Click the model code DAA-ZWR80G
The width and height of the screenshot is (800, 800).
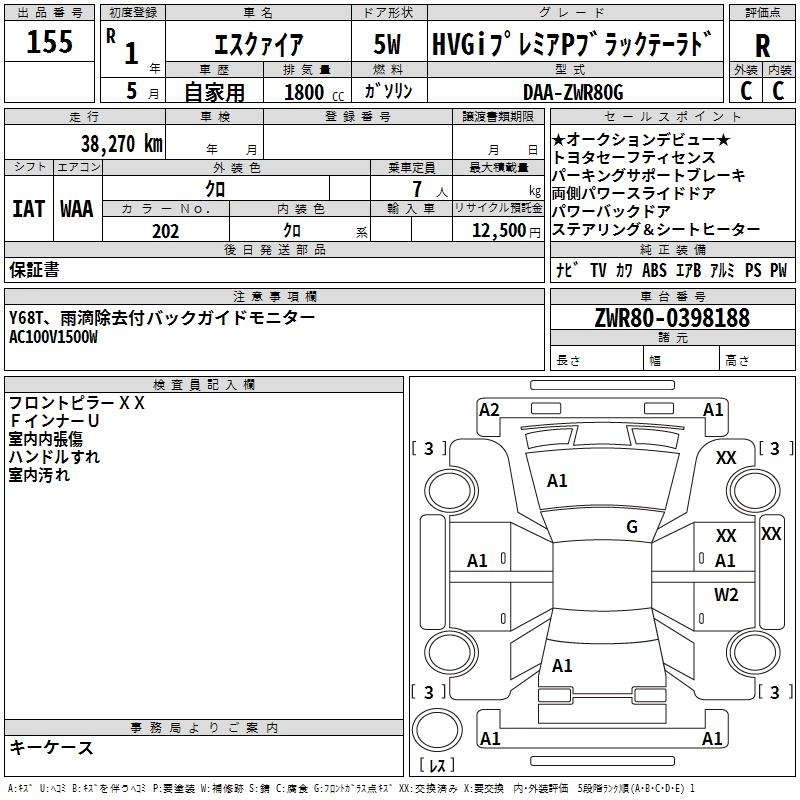coord(573,92)
